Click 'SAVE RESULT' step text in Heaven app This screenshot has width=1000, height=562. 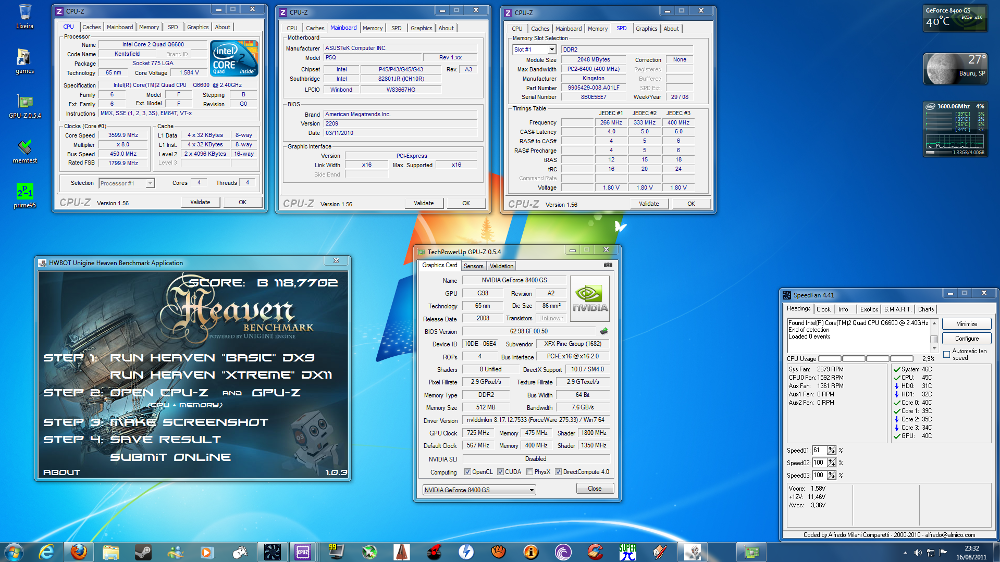(x=165, y=440)
